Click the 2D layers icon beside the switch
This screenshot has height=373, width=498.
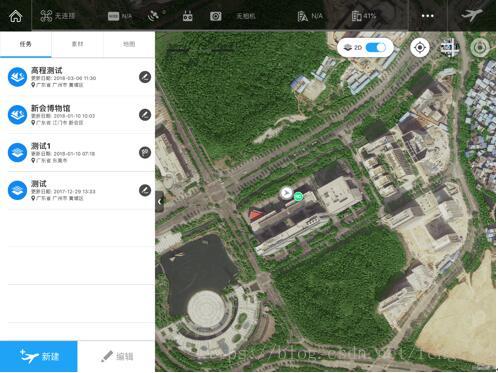pos(348,48)
